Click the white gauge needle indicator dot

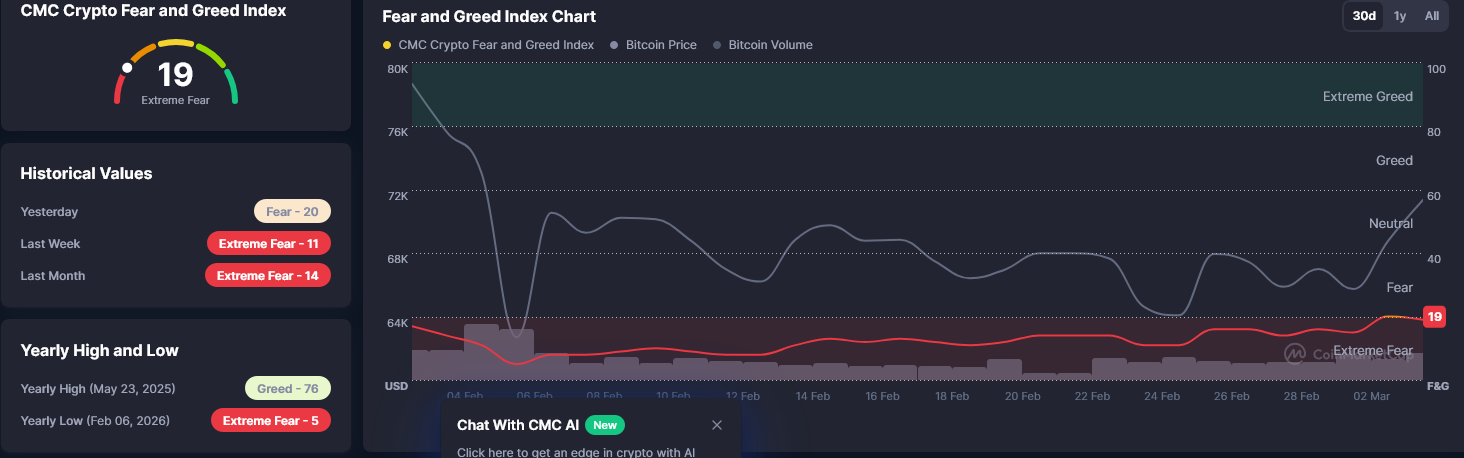pos(127,68)
